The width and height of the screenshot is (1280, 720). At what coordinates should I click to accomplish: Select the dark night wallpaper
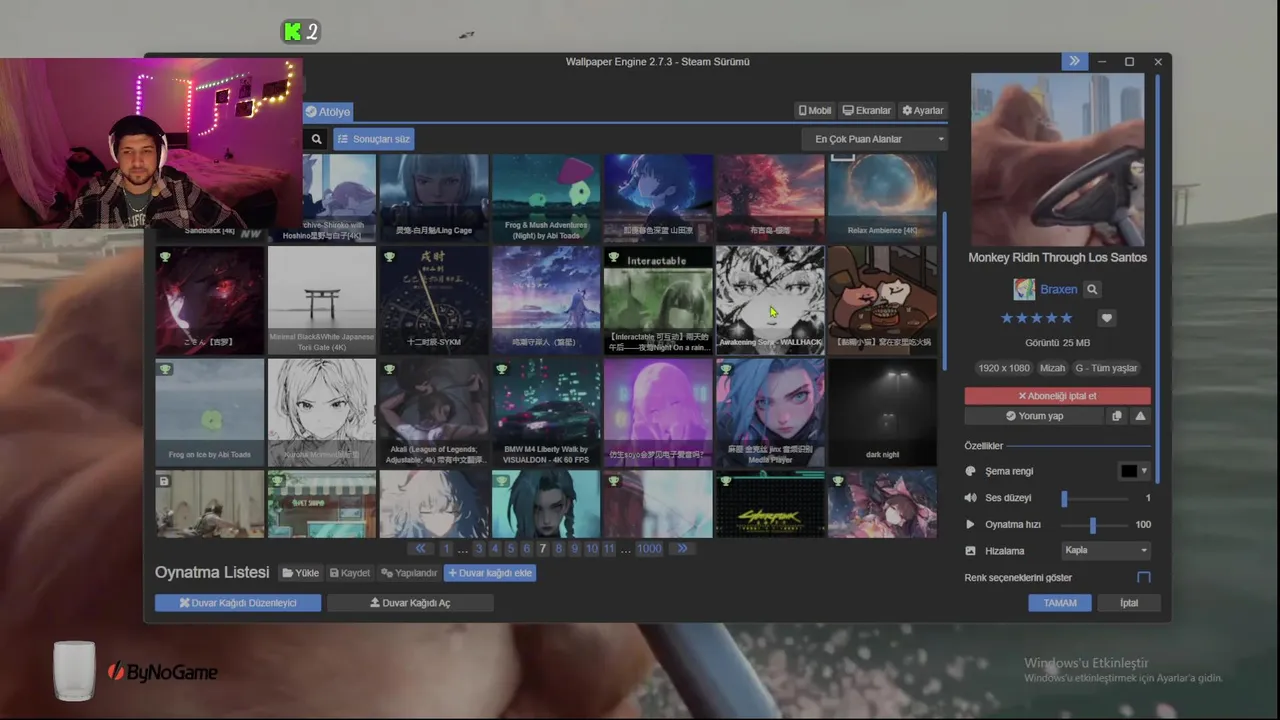(x=882, y=412)
